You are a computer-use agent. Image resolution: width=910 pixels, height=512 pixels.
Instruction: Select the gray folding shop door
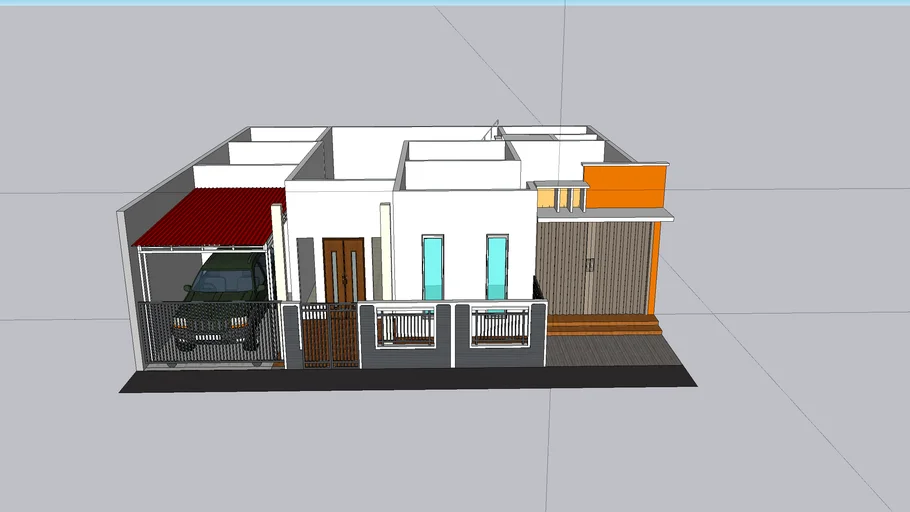tap(594, 268)
